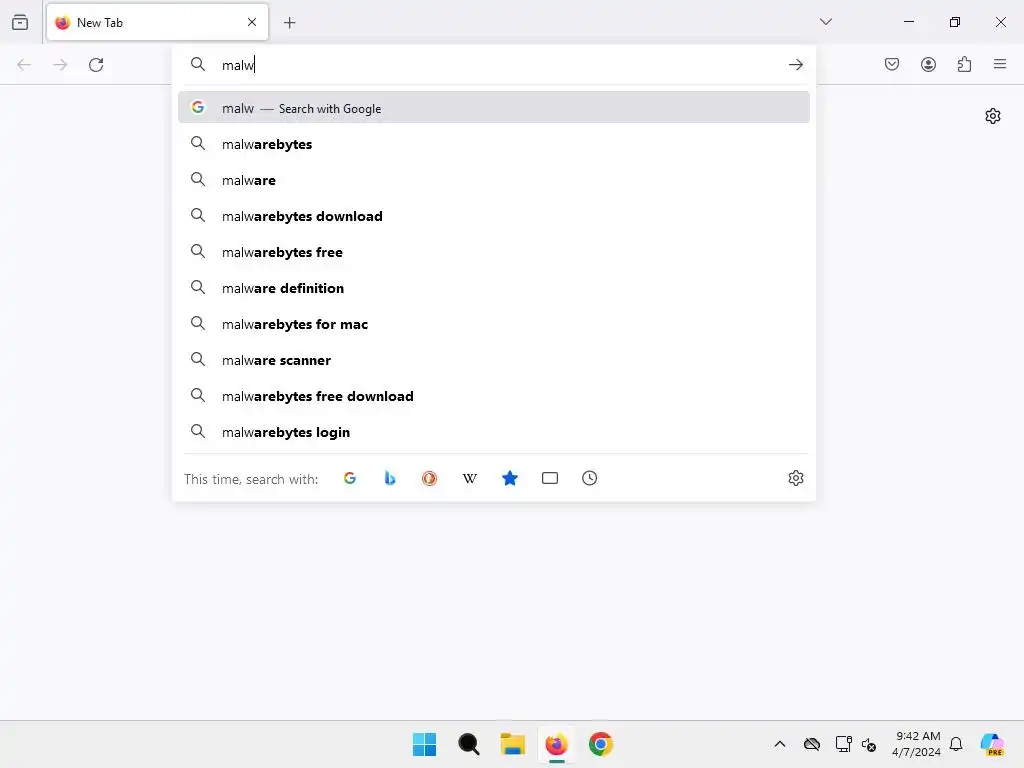This screenshot has height=768, width=1024.
Task: Choose 'malwarebytes for mac' suggestion
Action: 494,323
